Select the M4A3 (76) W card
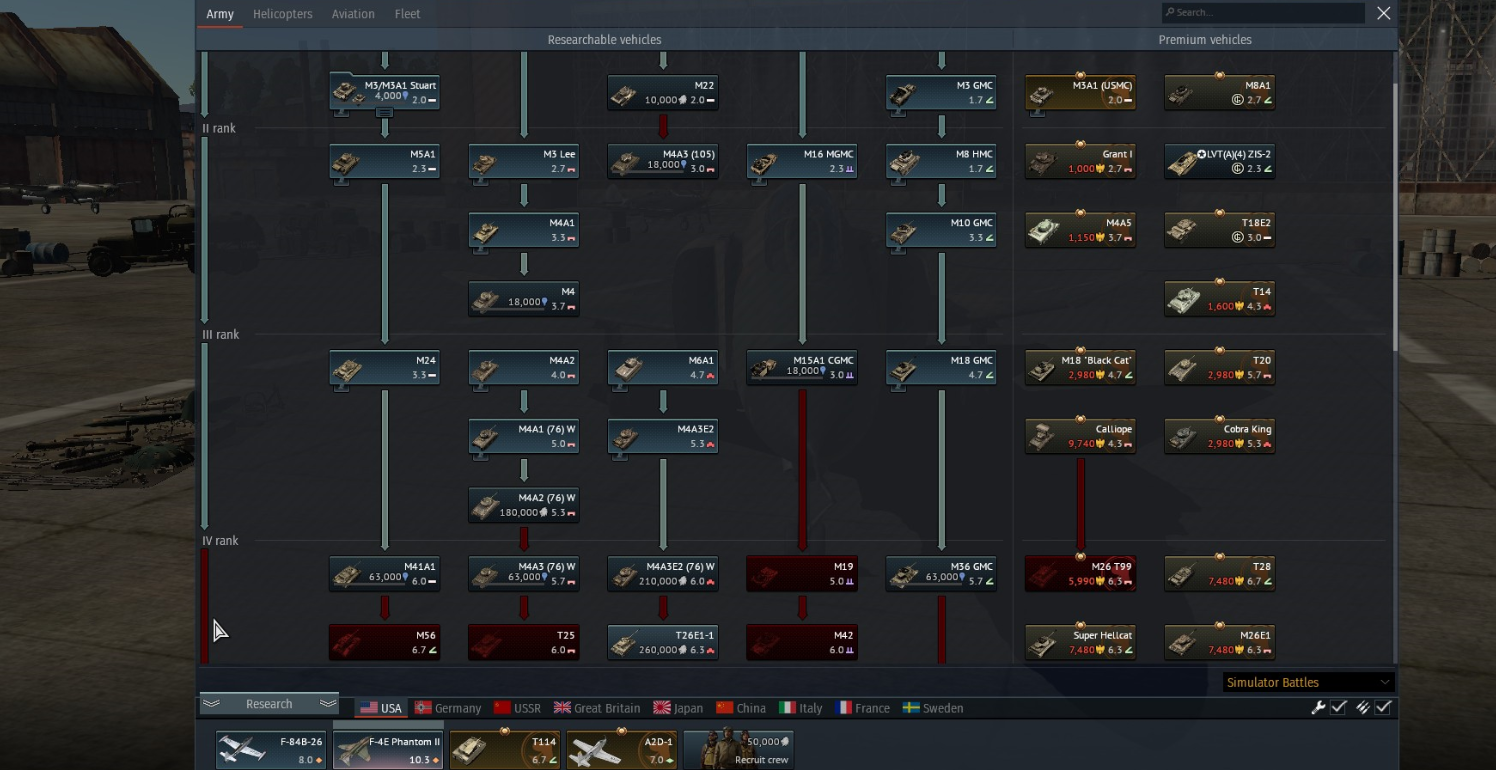Screen dimensions: 1496x770 (x=524, y=574)
